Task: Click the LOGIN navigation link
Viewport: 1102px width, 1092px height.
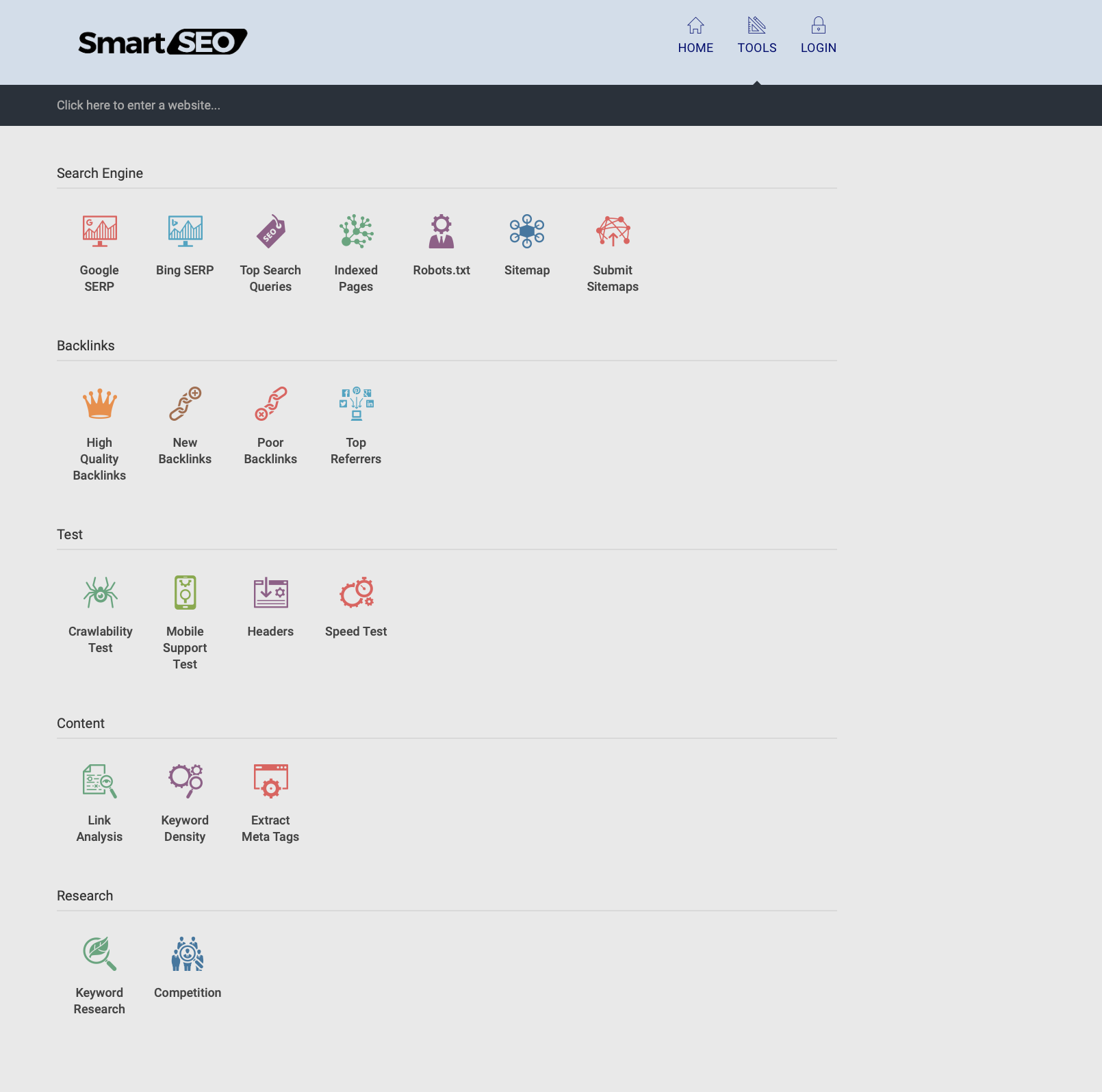Action: [x=819, y=36]
